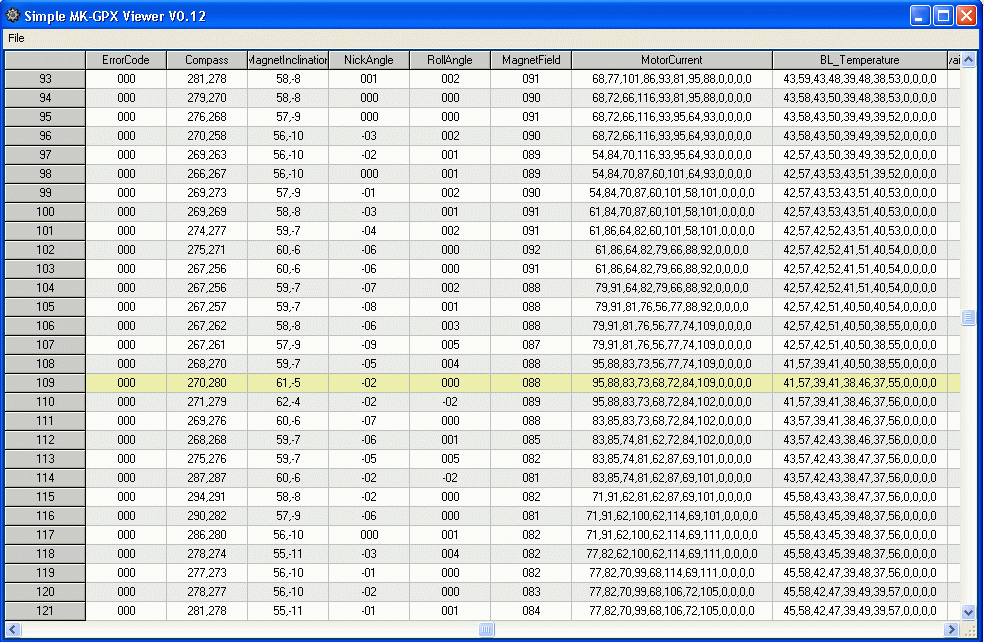Select row header 100

pos(45,212)
